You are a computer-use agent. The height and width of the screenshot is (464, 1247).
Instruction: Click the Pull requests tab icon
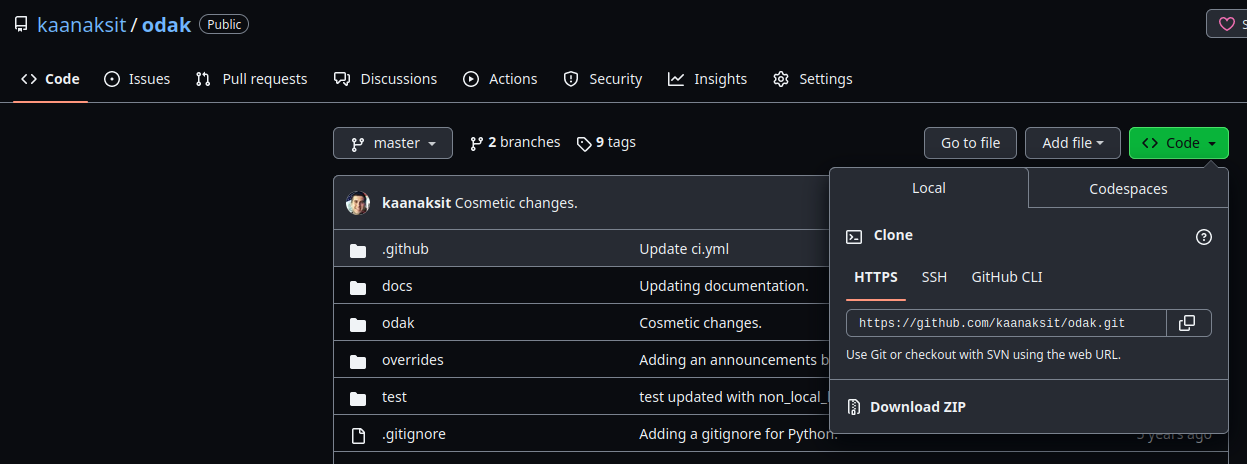point(203,79)
